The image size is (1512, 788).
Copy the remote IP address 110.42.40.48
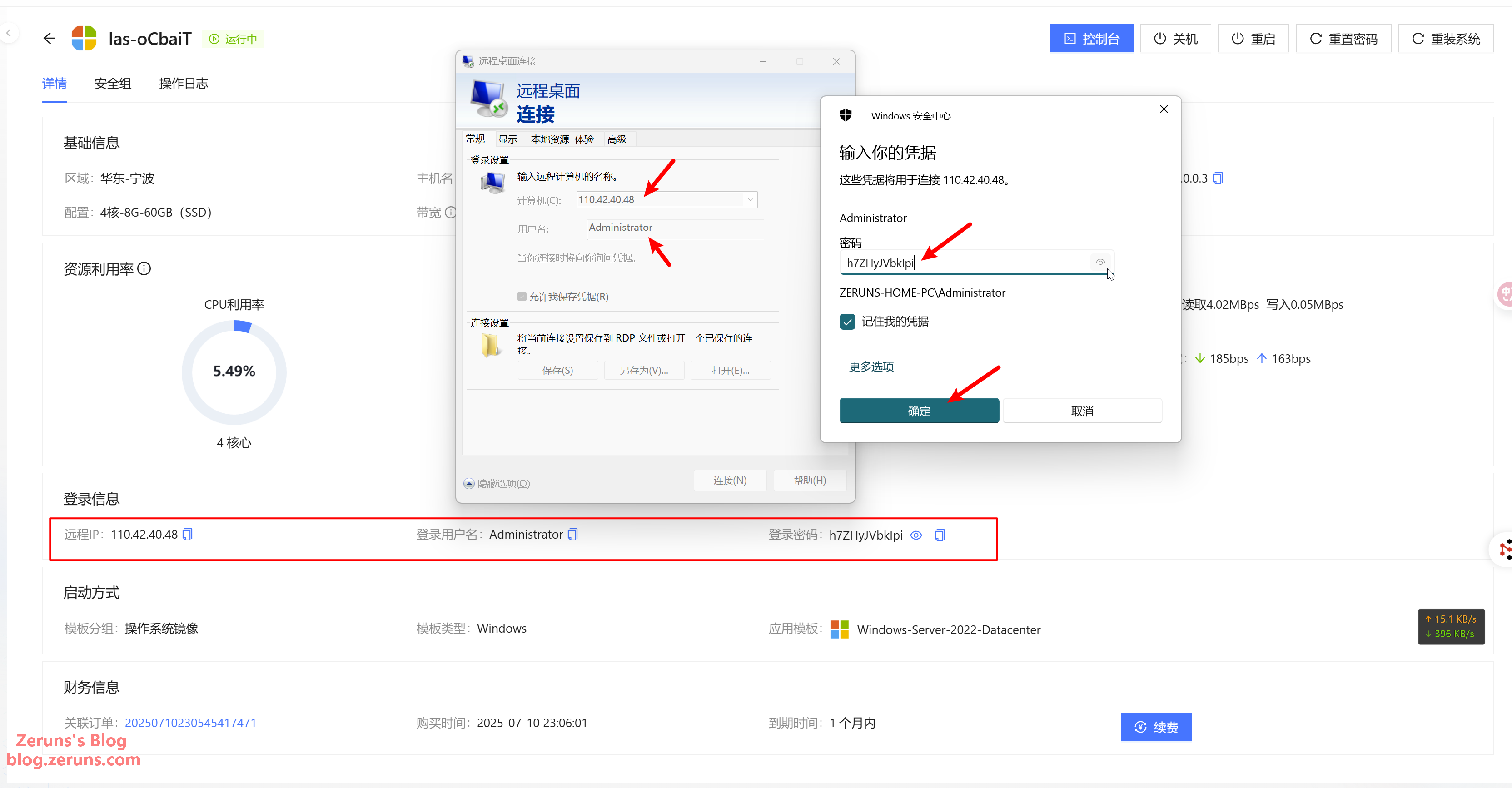(x=187, y=534)
